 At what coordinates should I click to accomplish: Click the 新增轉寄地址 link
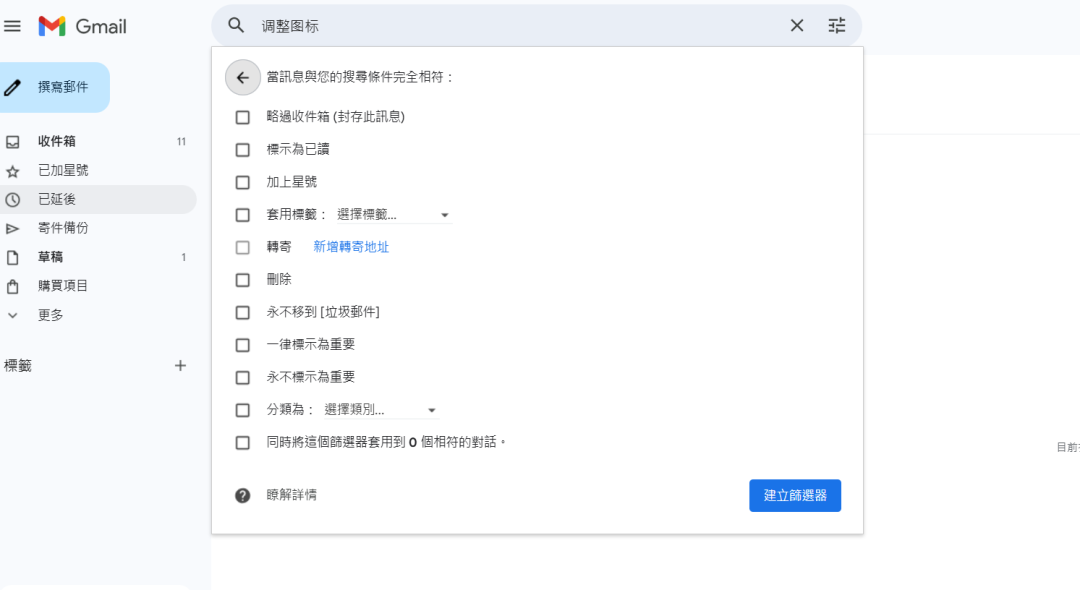pyautogui.click(x=351, y=246)
